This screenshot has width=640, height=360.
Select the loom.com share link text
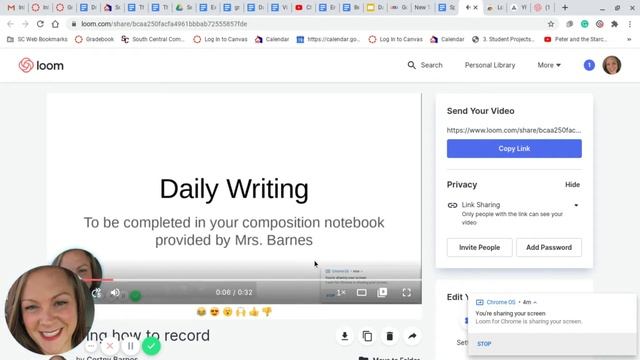pos(514,130)
